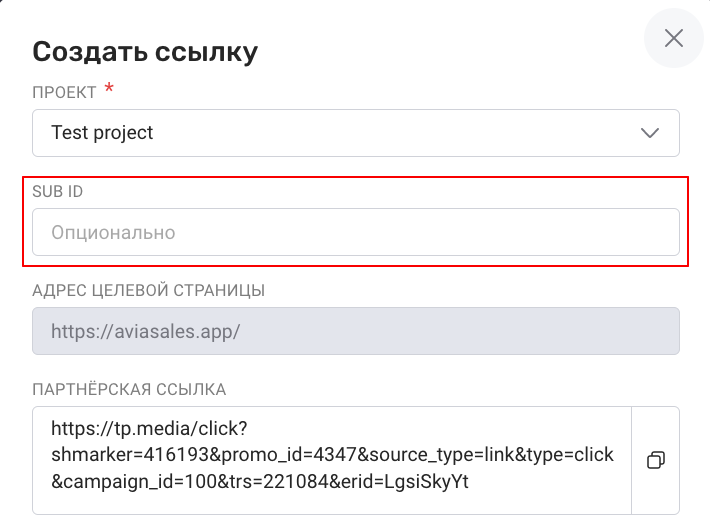Copy the partner link to clipboard
This screenshot has width=710, height=530.
click(656, 460)
